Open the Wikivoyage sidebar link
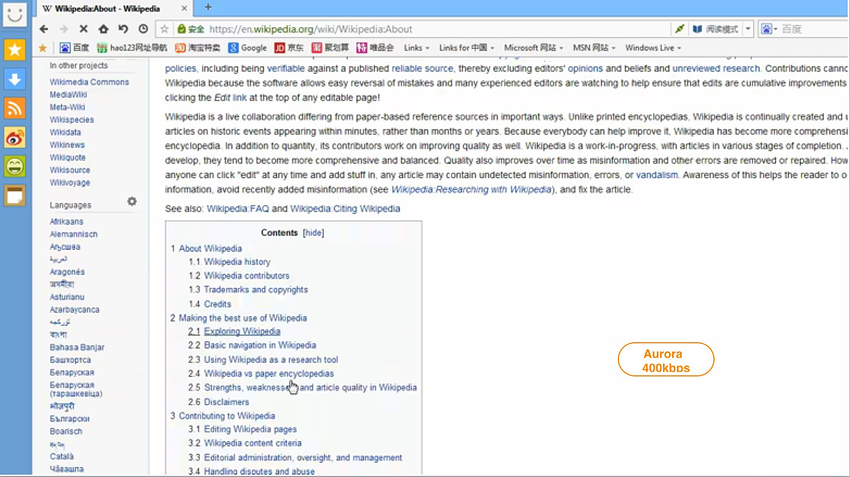The image size is (850, 477). click(x=70, y=183)
